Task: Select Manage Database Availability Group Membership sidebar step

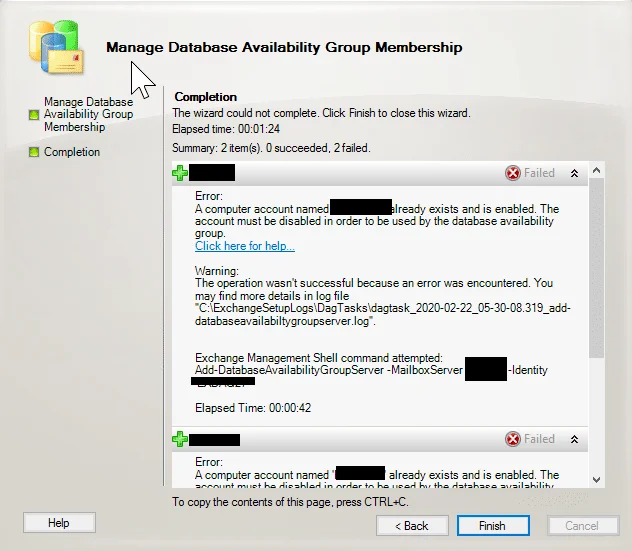Action: (88, 114)
